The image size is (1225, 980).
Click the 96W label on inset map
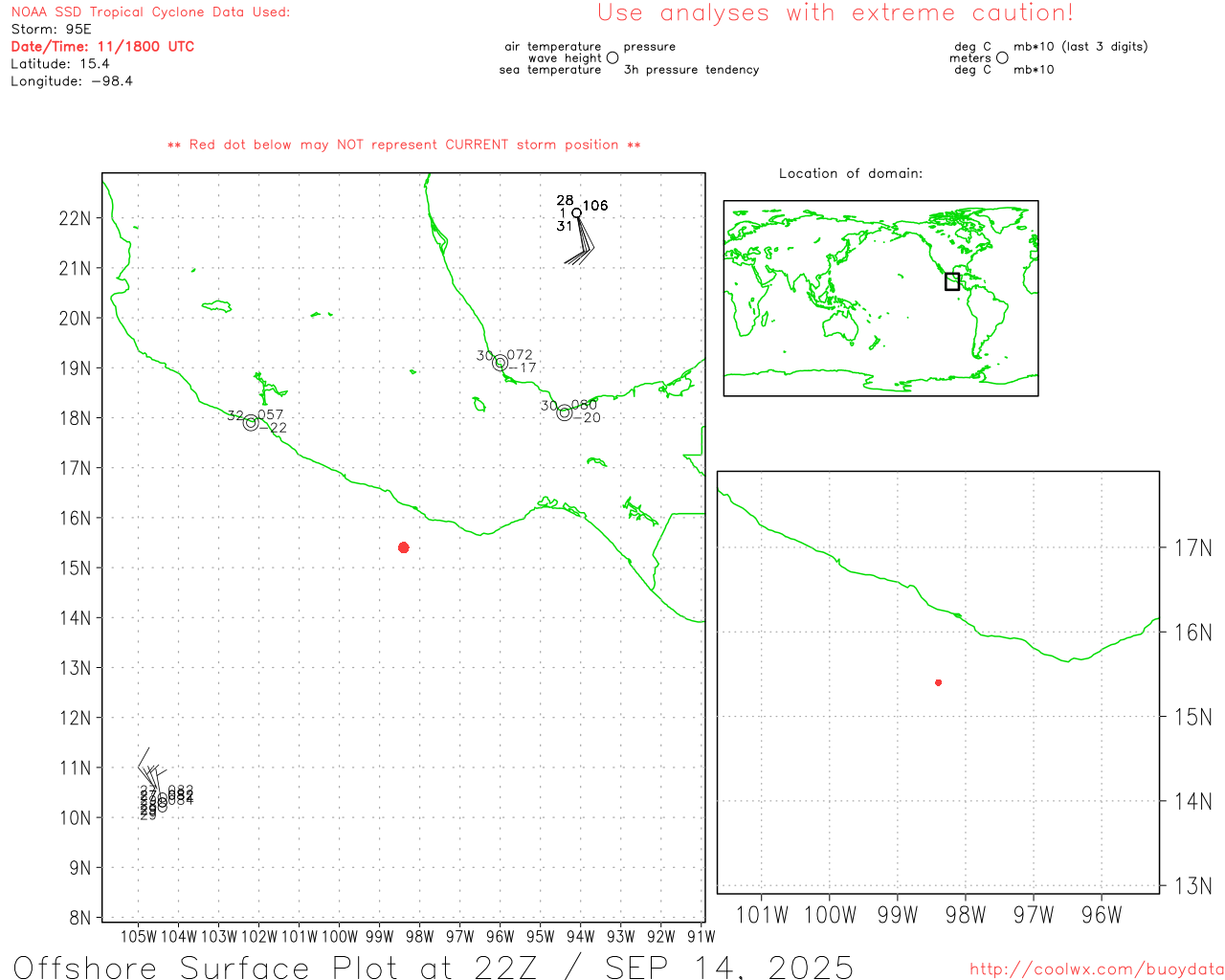tap(1102, 915)
